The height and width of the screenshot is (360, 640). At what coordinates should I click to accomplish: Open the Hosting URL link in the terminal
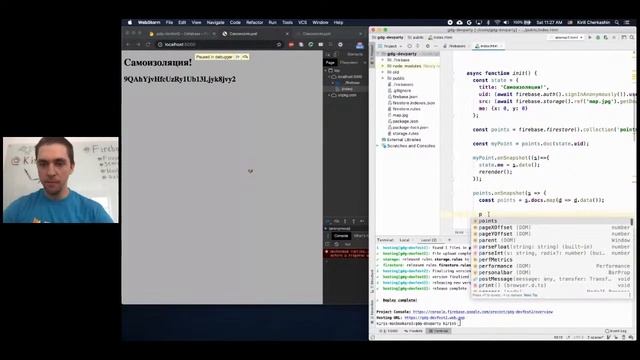click(x=435, y=318)
